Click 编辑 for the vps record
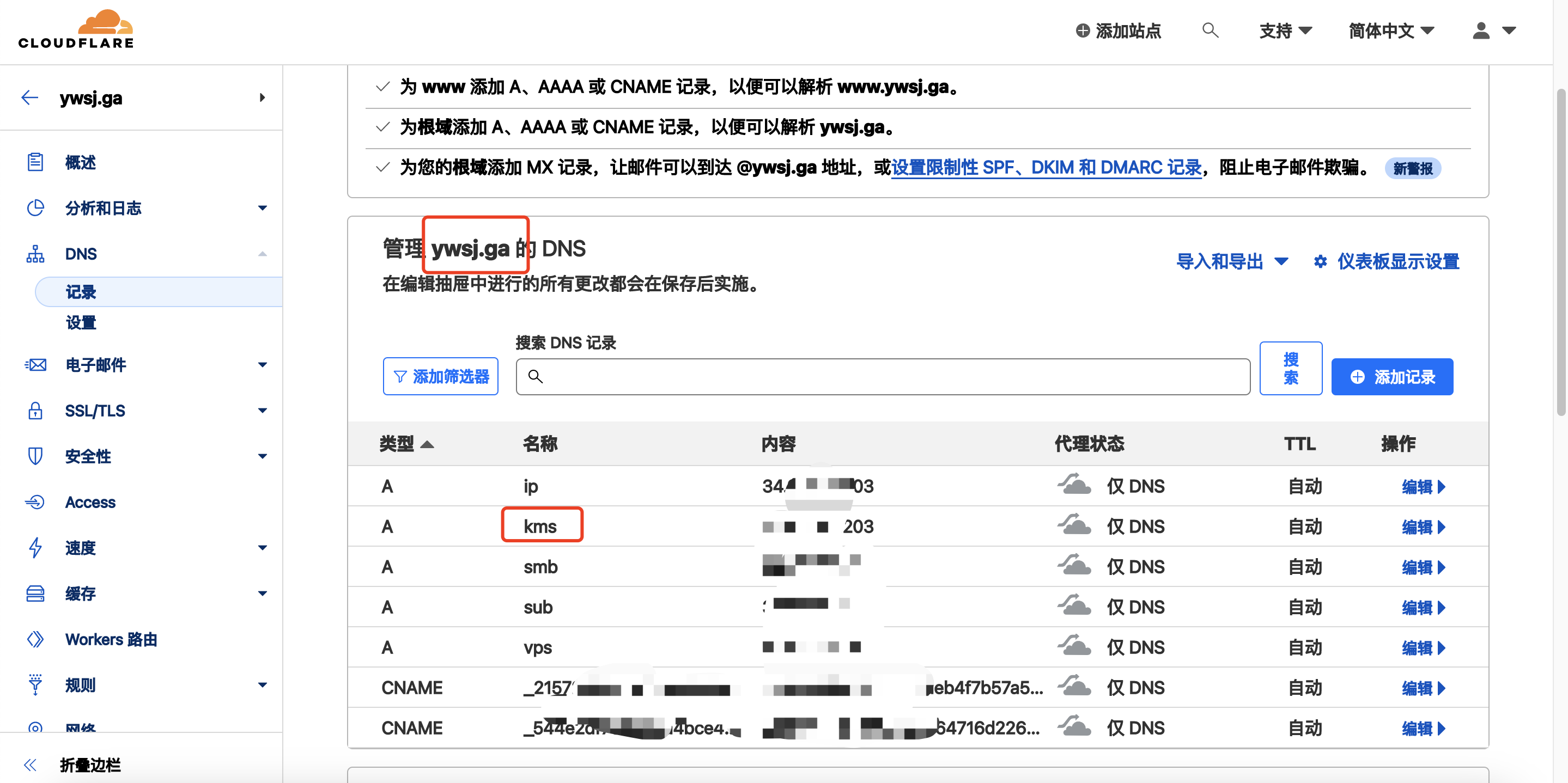This screenshot has height=783, width=1568. tap(1423, 647)
